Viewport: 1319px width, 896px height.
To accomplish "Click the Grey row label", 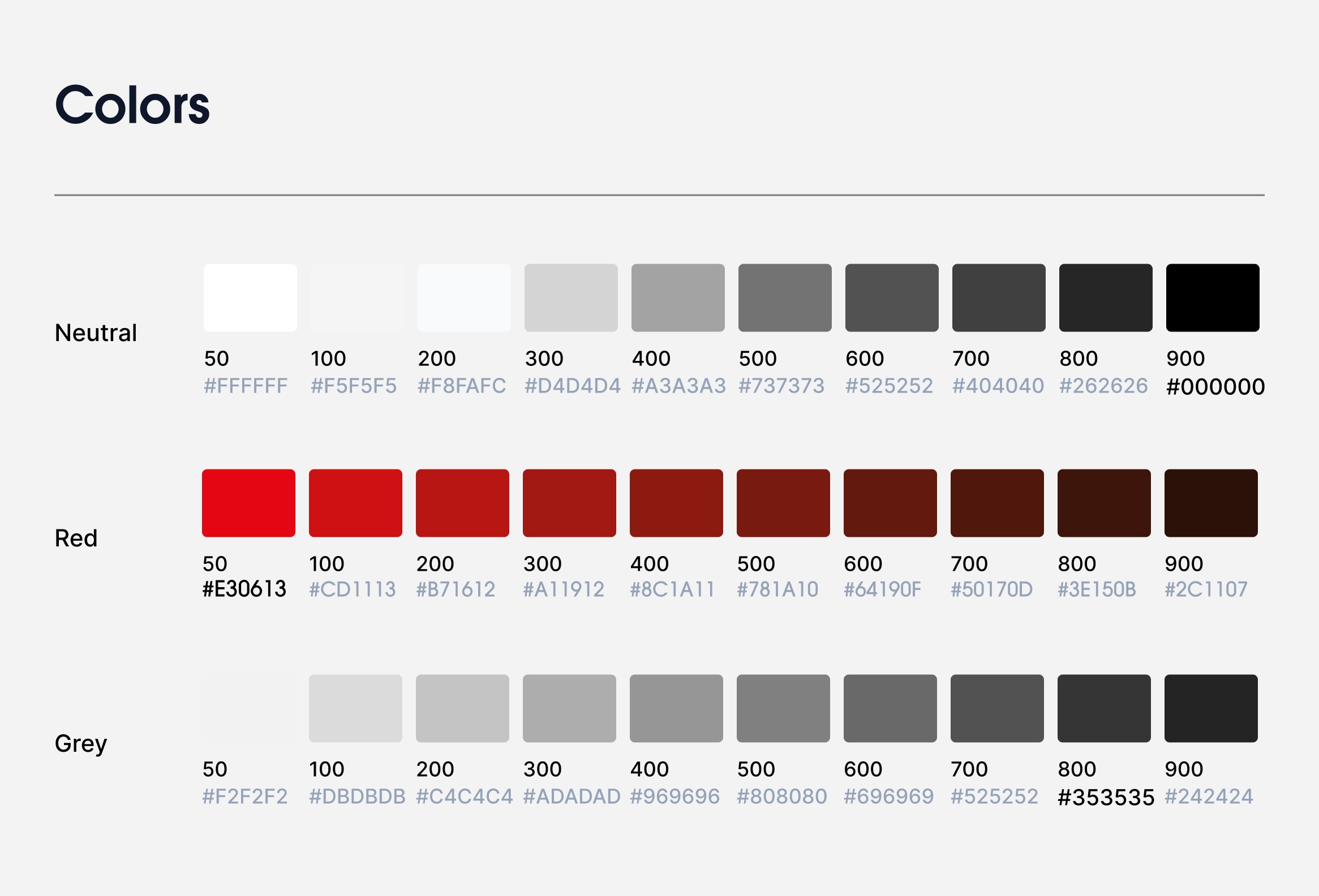I will pos(80,743).
